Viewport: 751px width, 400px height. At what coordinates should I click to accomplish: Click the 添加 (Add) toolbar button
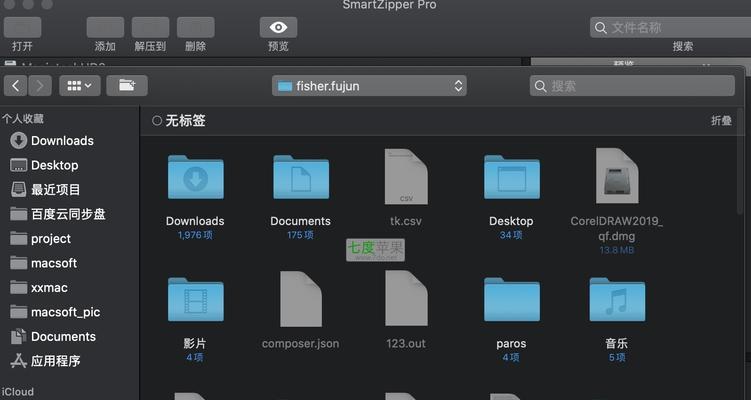[x=105, y=27]
